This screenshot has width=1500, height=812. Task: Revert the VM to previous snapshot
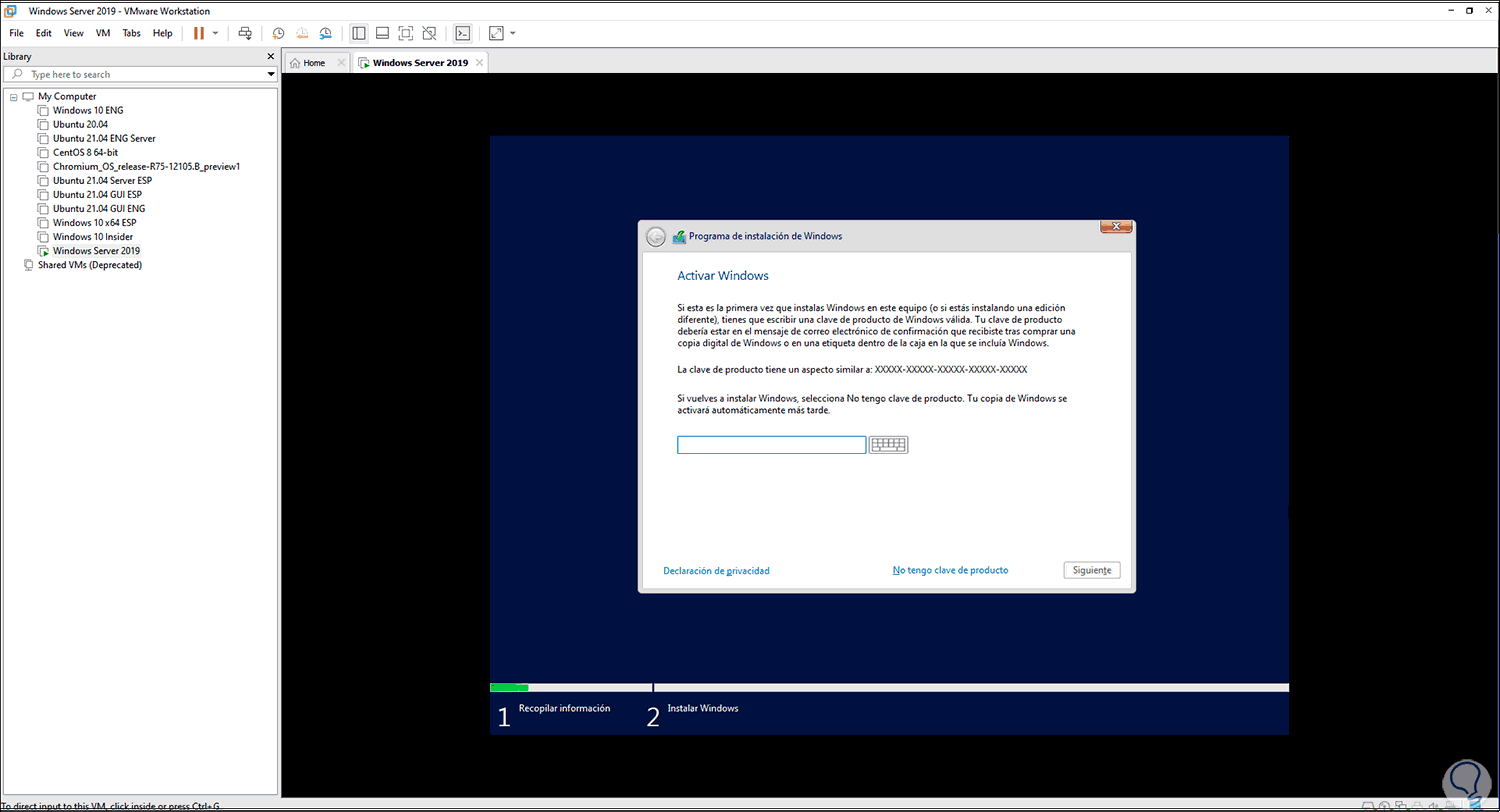[x=302, y=33]
